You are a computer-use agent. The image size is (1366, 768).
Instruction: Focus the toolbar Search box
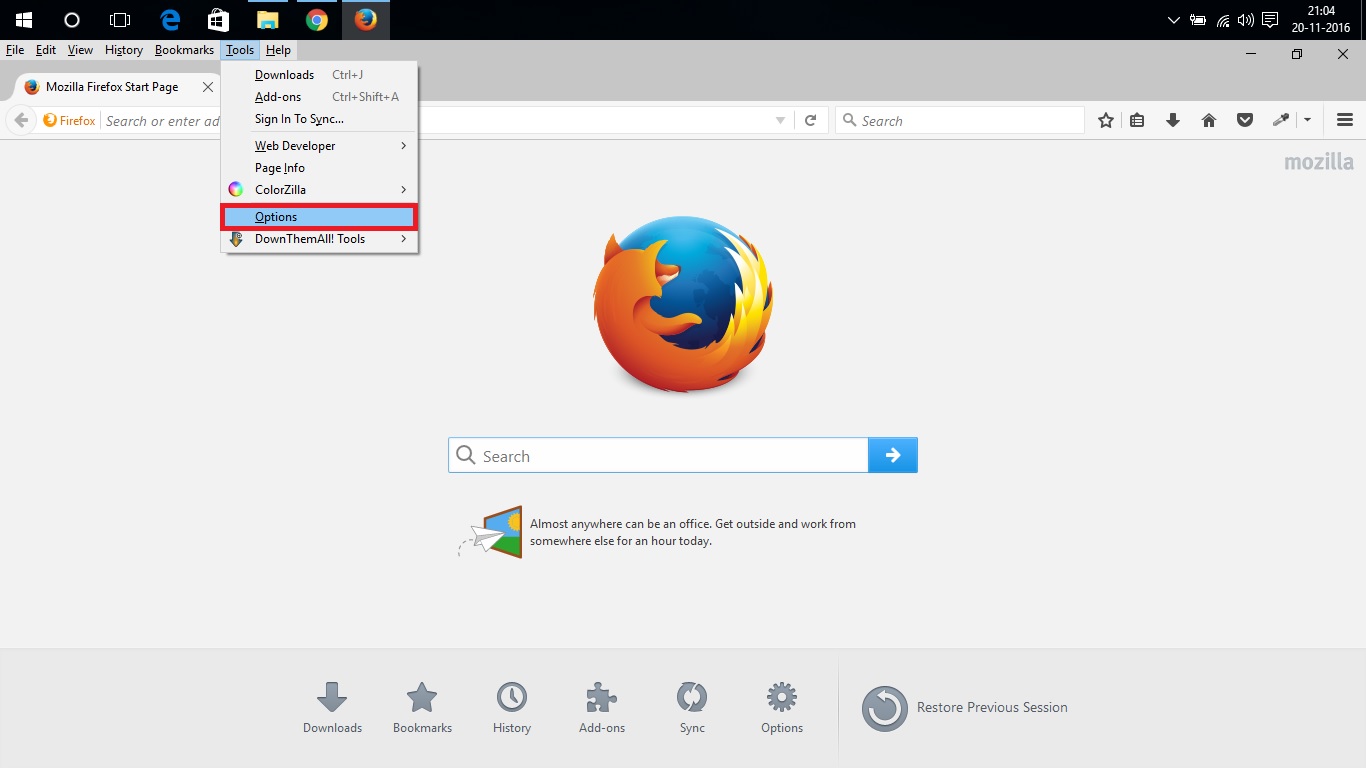click(x=960, y=121)
